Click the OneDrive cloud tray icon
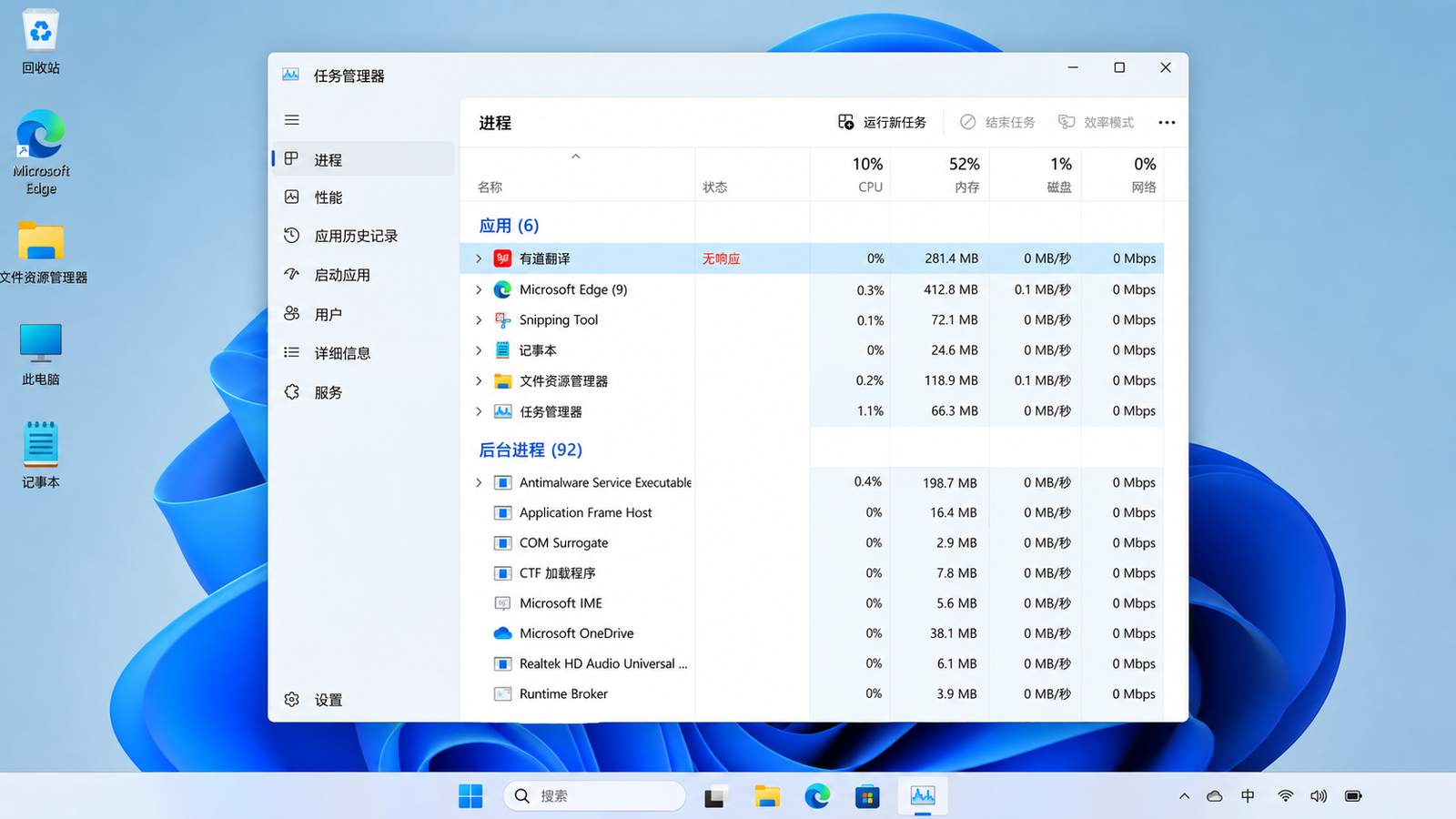Image resolution: width=1456 pixels, height=819 pixels. [x=1214, y=796]
